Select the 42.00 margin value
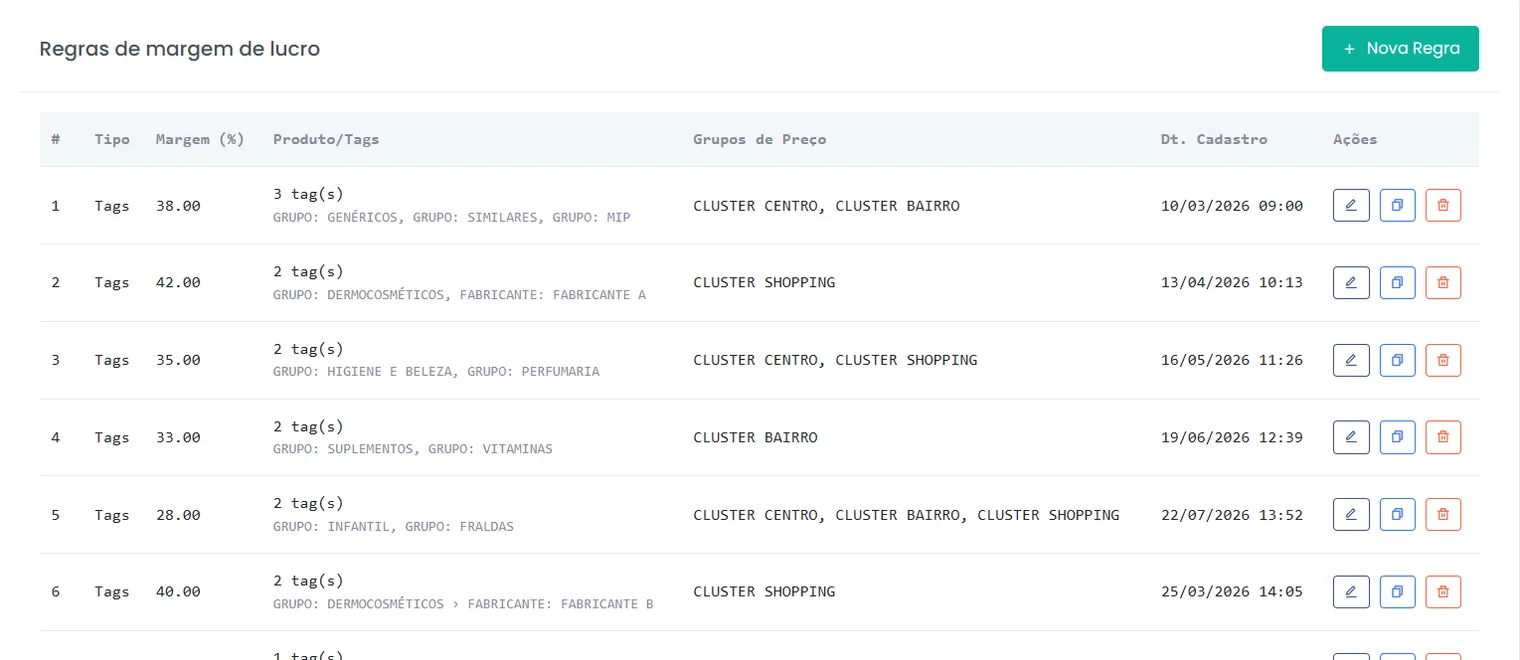The height and width of the screenshot is (660, 1520). (x=178, y=283)
